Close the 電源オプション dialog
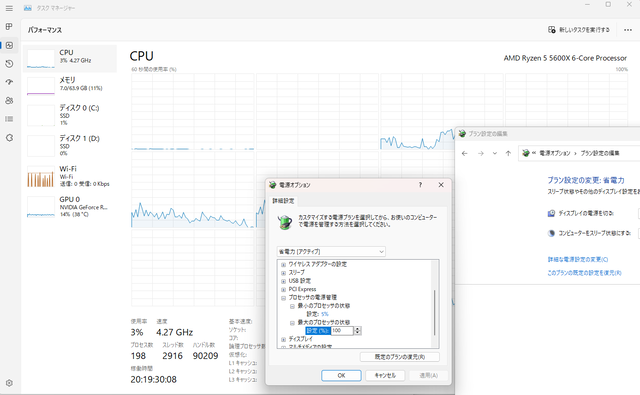640x395 pixels. coord(441,185)
